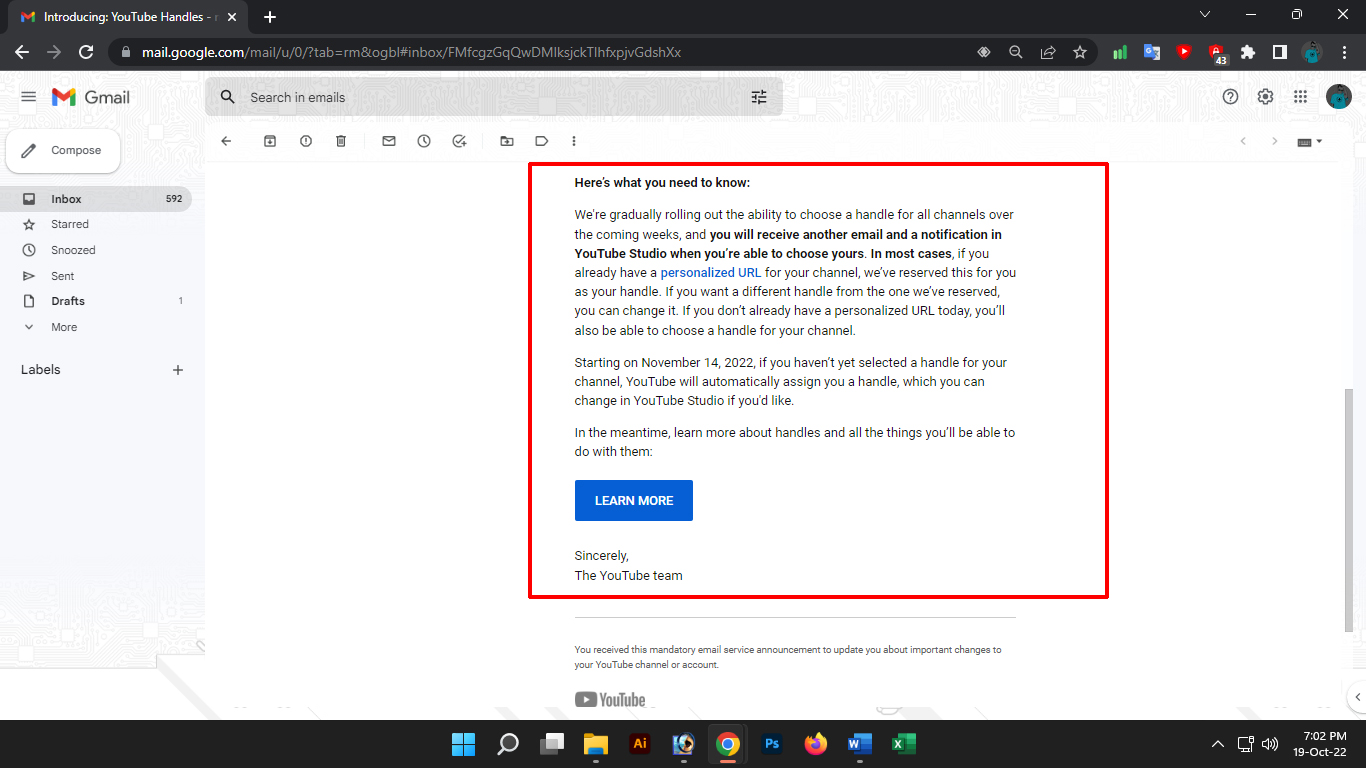Click the Share this page icon
This screenshot has width=1366, height=768.
click(x=1048, y=52)
